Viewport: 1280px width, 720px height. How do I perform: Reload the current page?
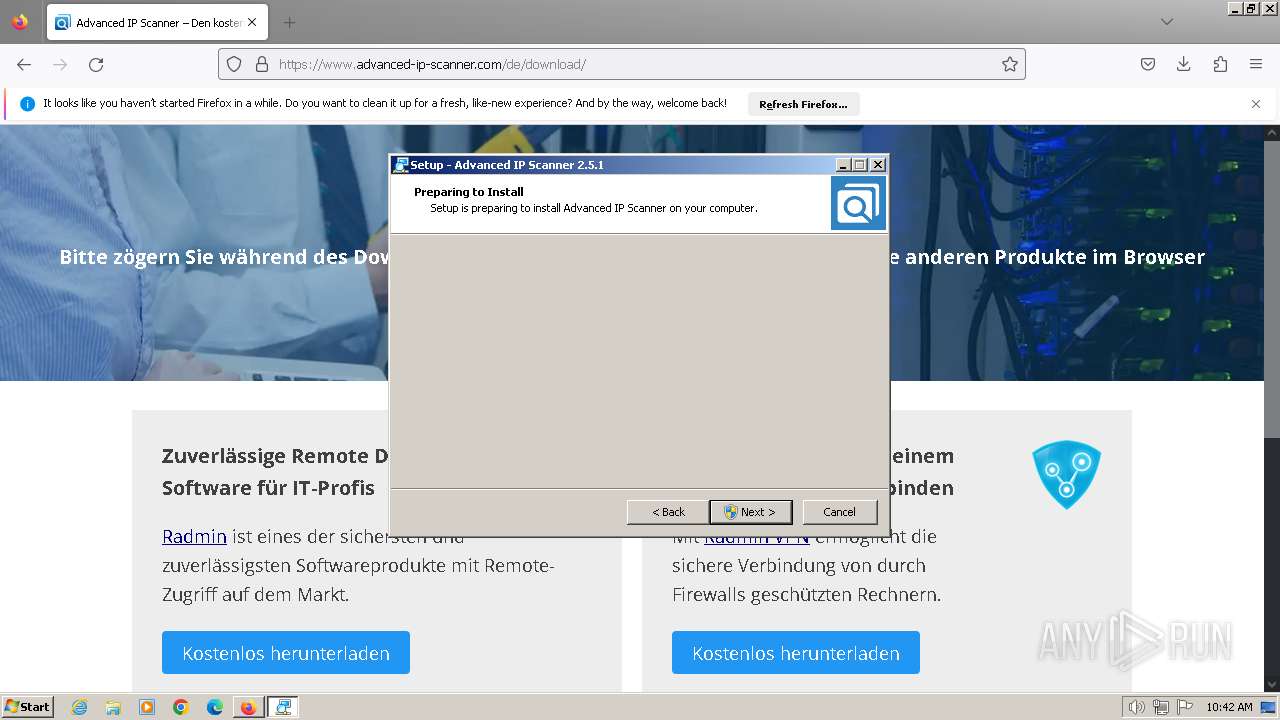pos(96,64)
